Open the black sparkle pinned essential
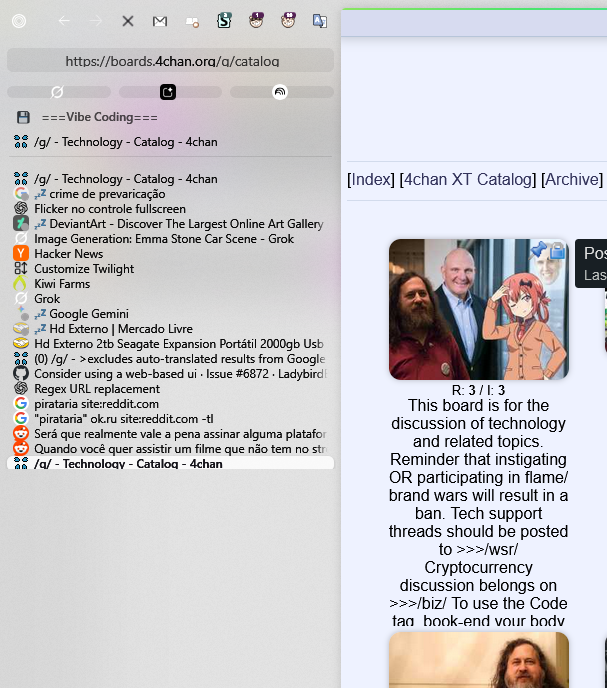This screenshot has width=607, height=688. pos(170,92)
